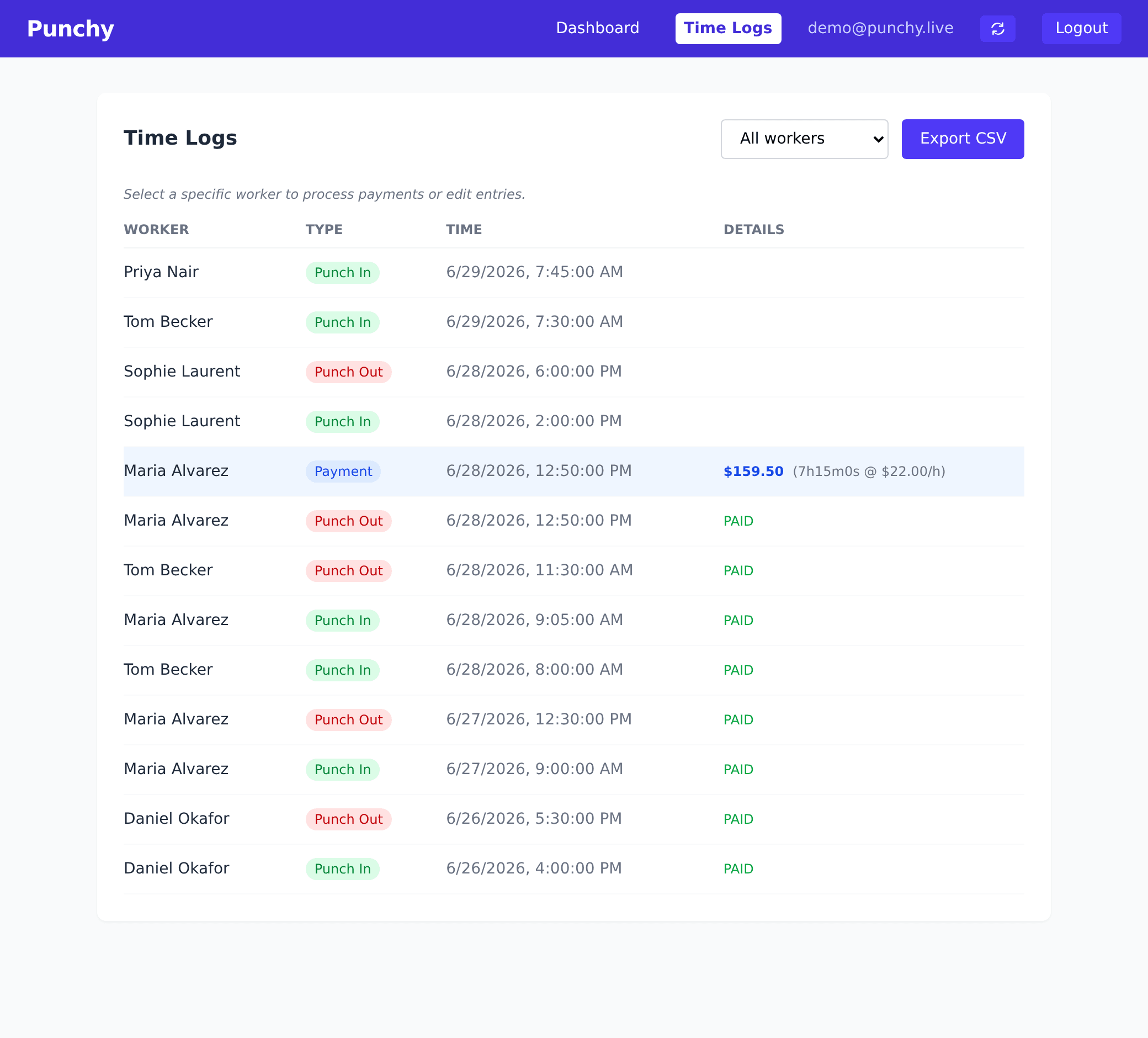Click Punch In badge for Priya Nair
This screenshot has height=1038, width=1148.
tap(342, 272)
